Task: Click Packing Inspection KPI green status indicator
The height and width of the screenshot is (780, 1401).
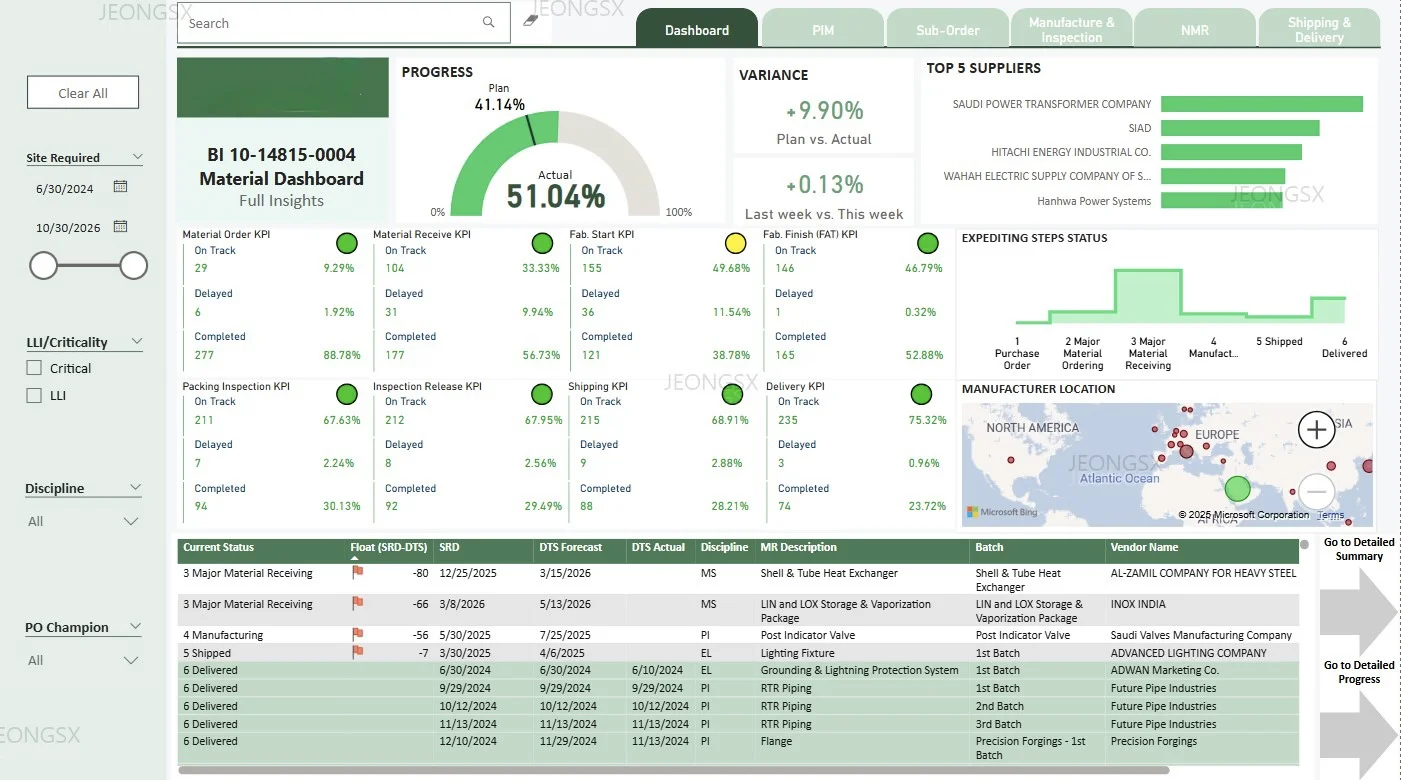Action: (347, 394)
